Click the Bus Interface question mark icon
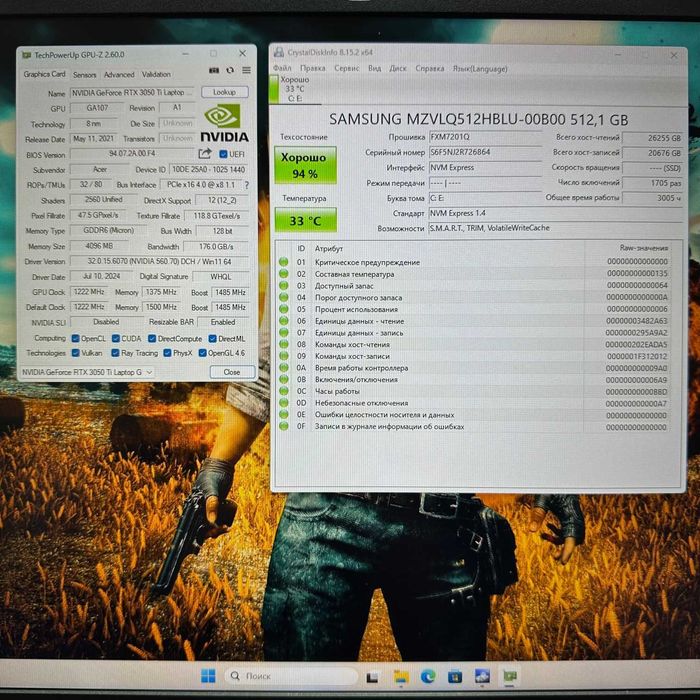 coord(246,185)
